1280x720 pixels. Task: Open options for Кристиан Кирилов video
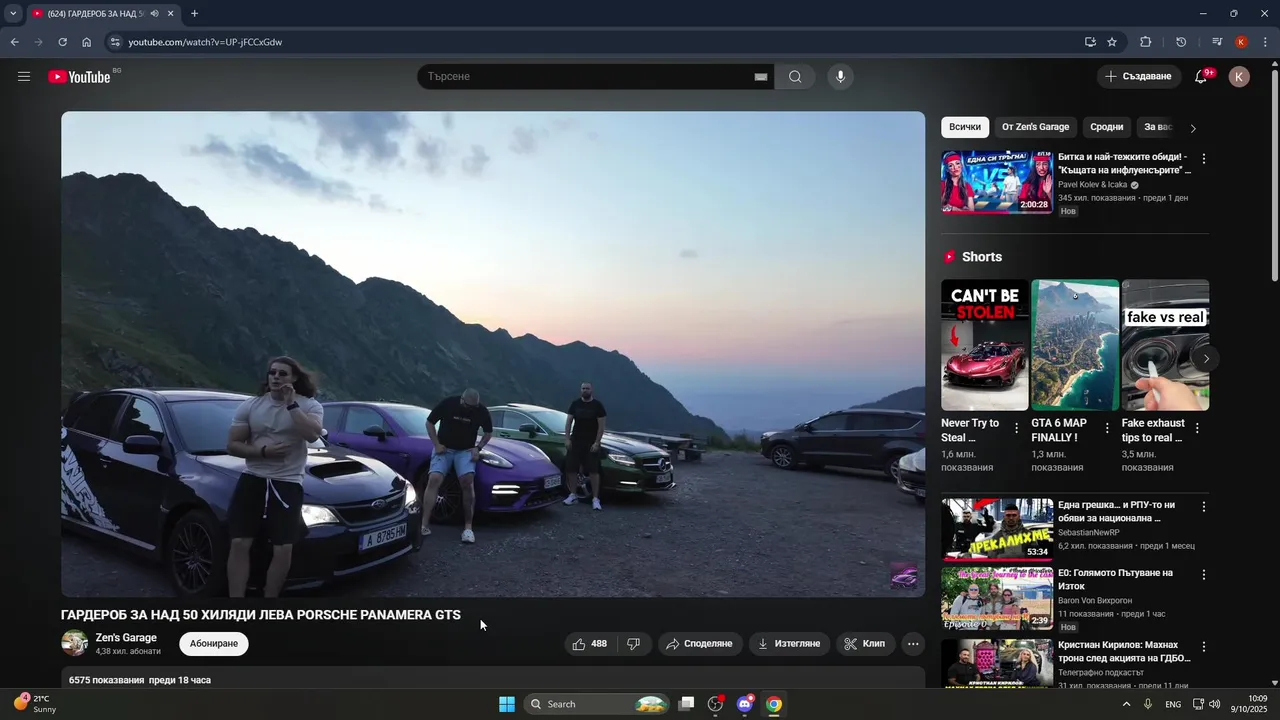(1204, 647)
